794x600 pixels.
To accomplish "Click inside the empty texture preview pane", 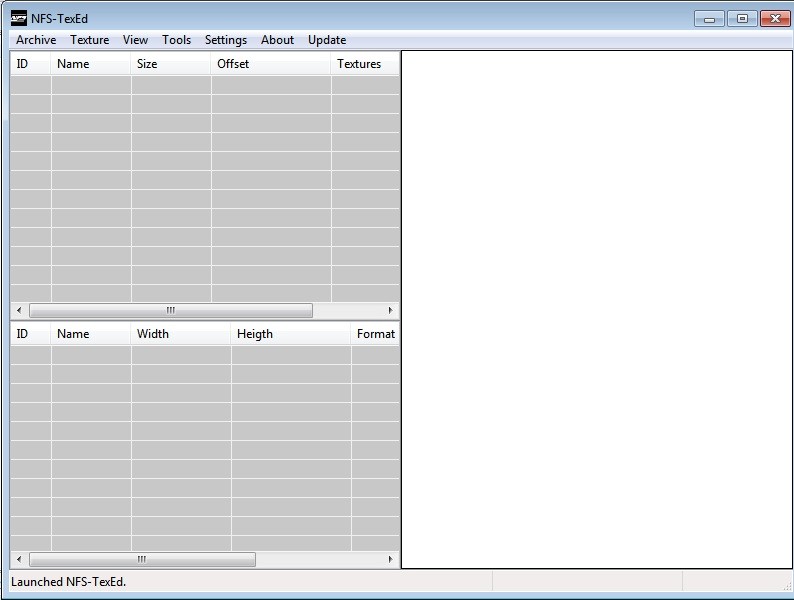I will pyautogui.click(x=596, y=310).
